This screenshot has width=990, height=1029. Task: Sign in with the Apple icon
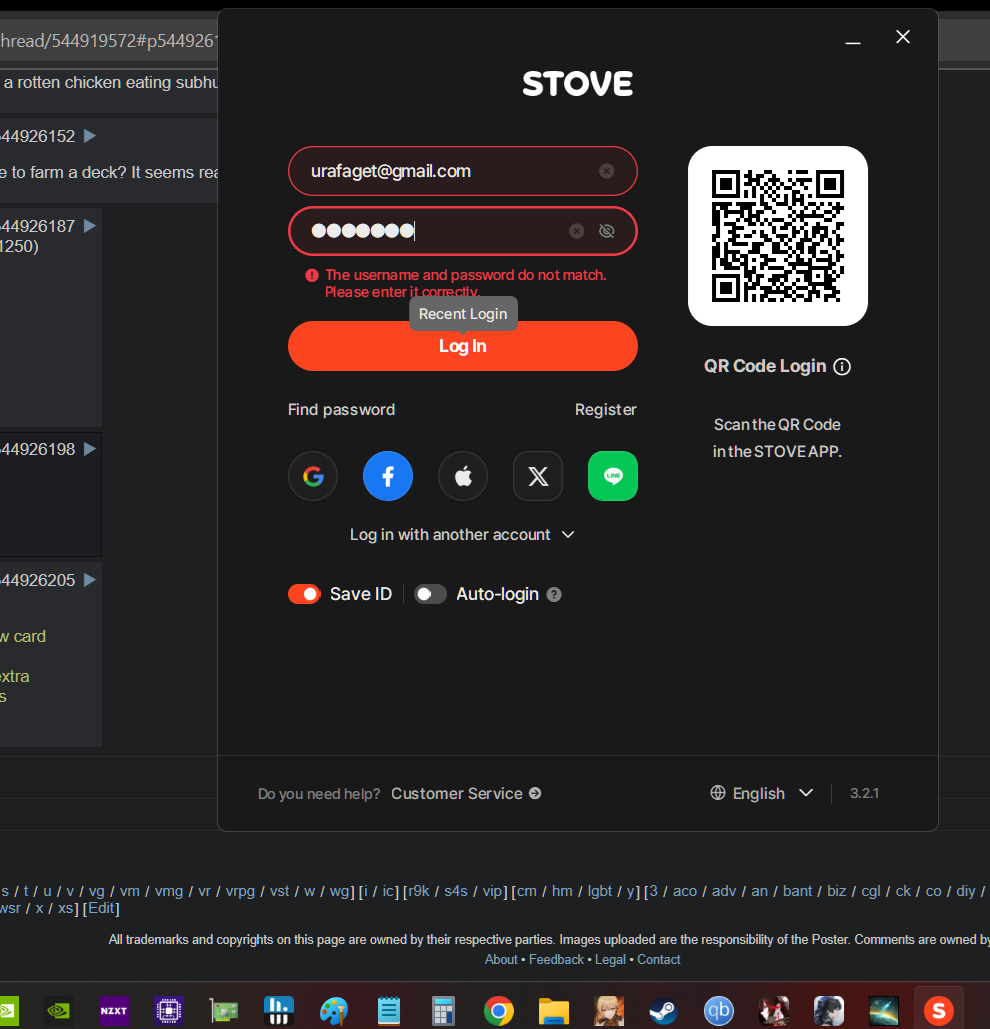click(x=463, y=476)
